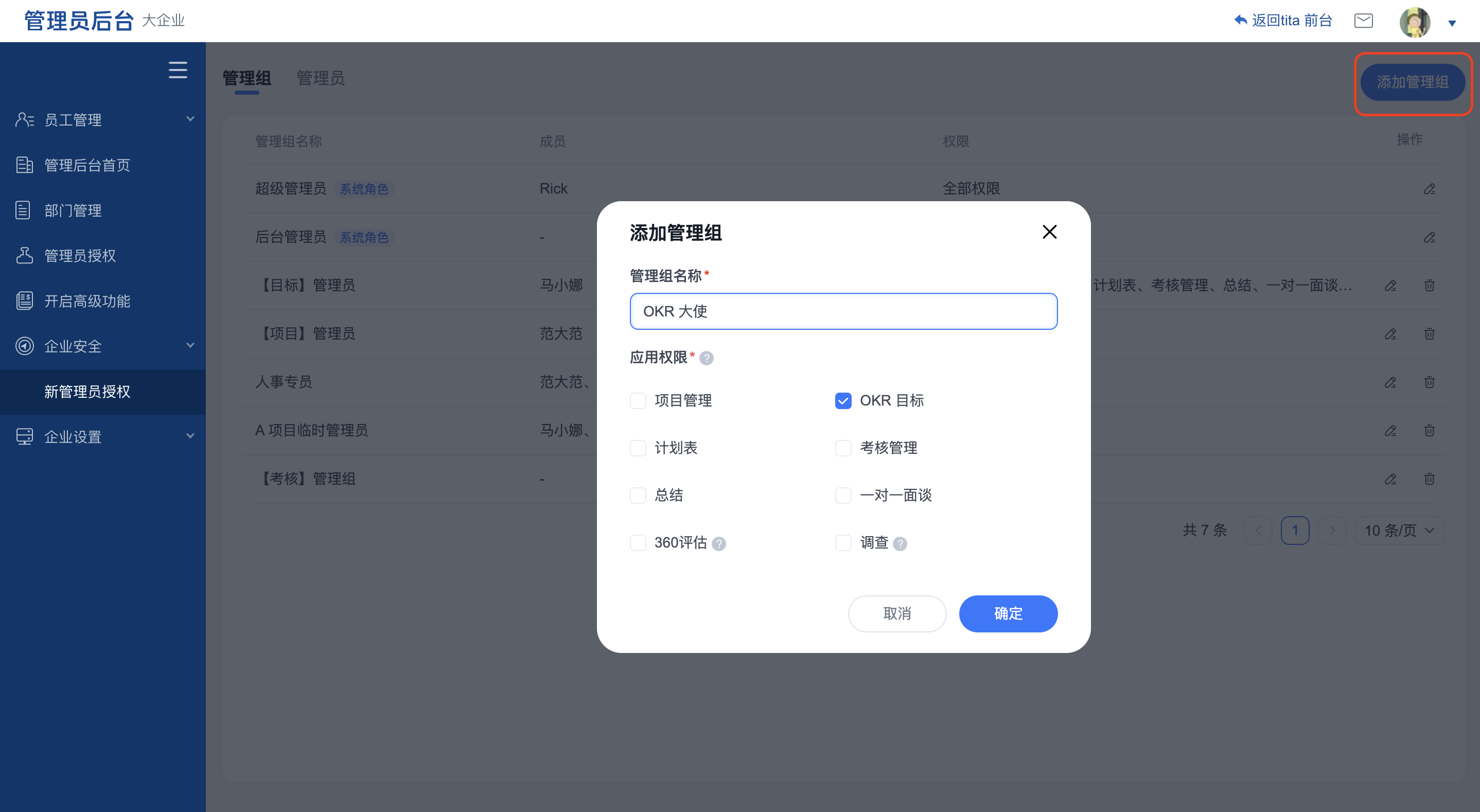Edit the 后台管理员 row
The height and width of the screenshot is (812, 1480).
pos(1430,237)
